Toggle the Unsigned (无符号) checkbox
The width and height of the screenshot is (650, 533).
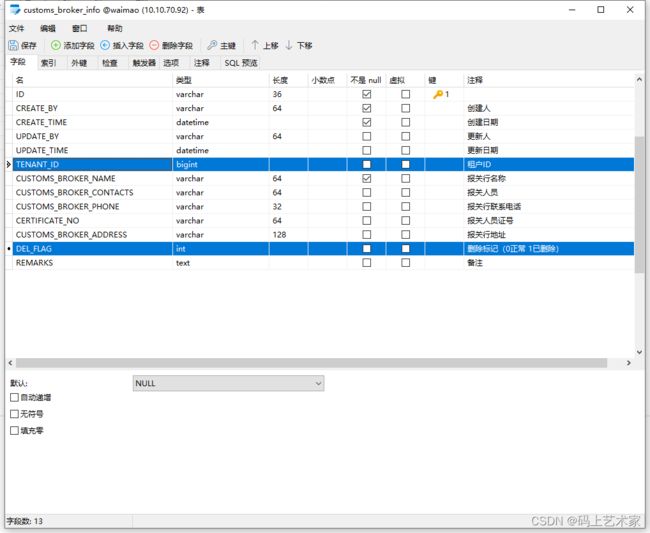[14, 414]
